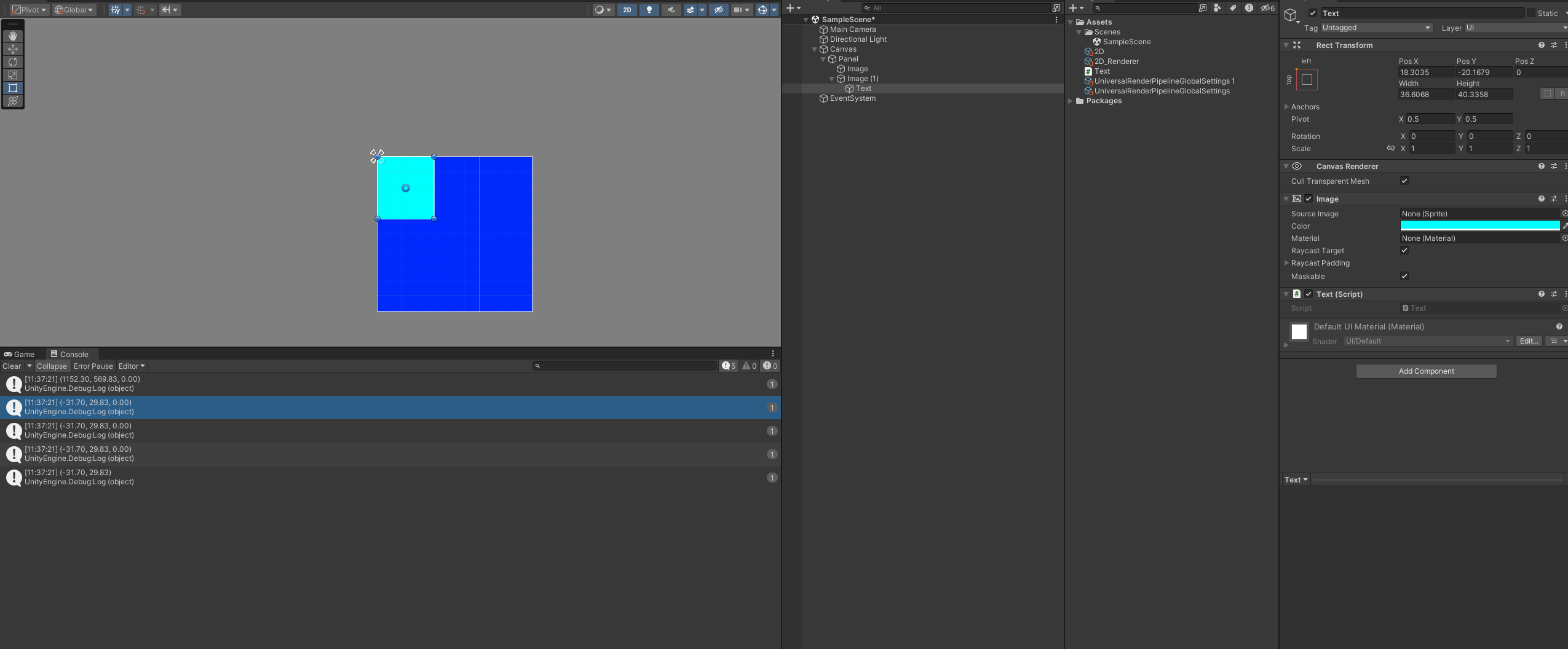This screenshot has height=649, width=1568.
Task: Open the Tag Untagged dropdown
Action: [1376, 28]
